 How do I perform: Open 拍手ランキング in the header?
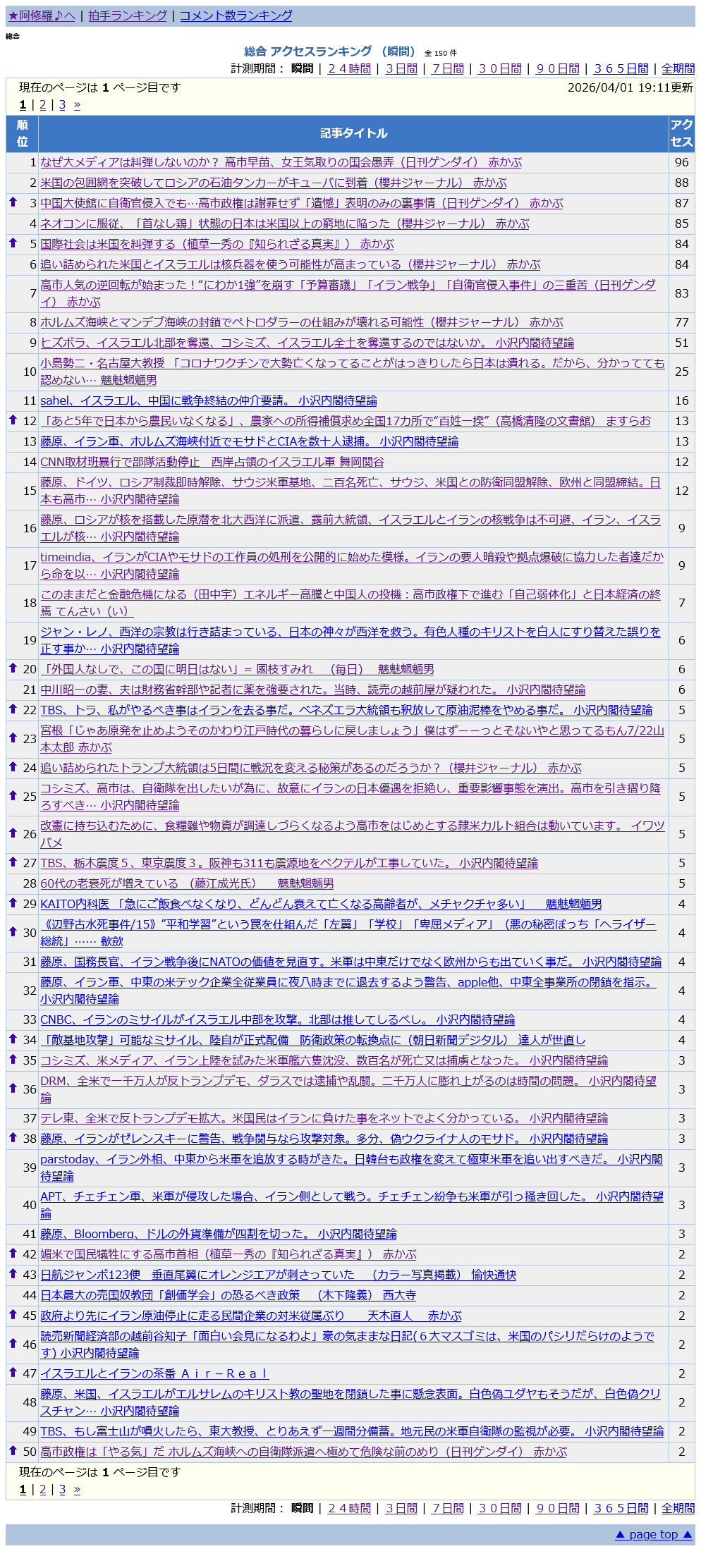pyautogui.click(x=128, y=16)
